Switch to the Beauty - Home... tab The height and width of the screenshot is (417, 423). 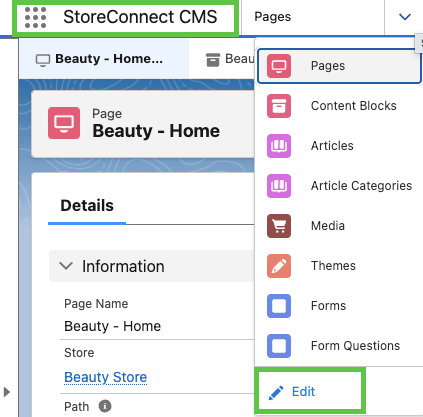point(104,59)
